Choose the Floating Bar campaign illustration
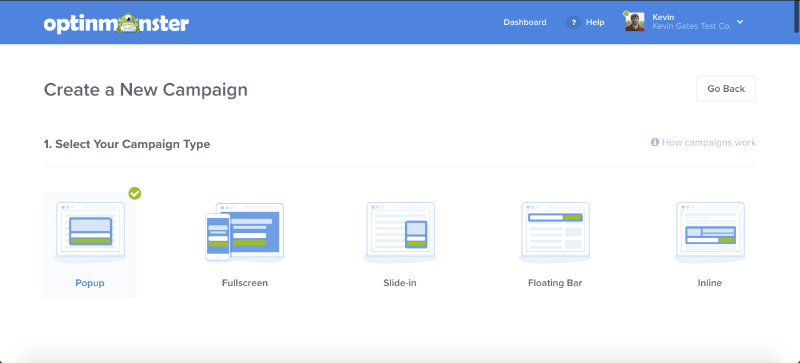This screenshot has height=363, width=800. click(555, 232)
